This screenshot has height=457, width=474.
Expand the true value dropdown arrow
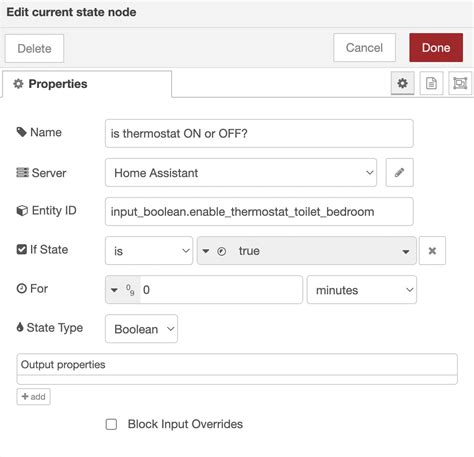[406, 251]
